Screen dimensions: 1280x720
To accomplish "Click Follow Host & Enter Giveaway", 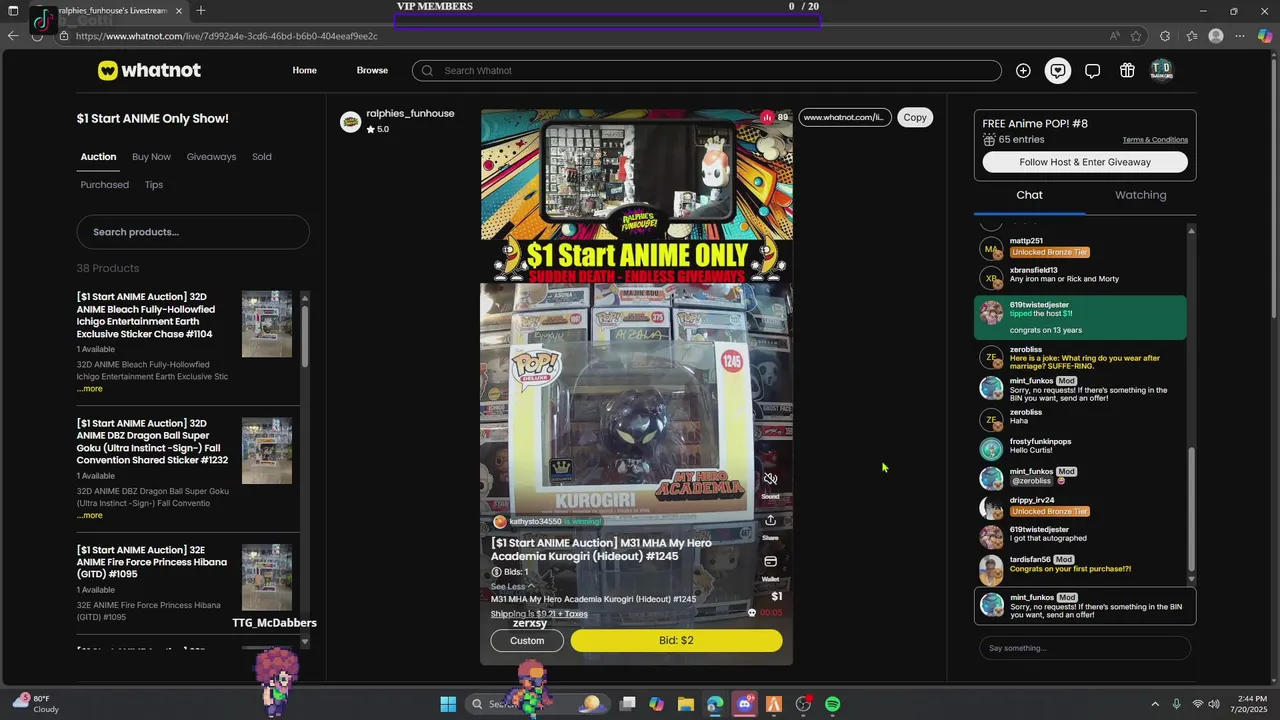I will 1085,162.
